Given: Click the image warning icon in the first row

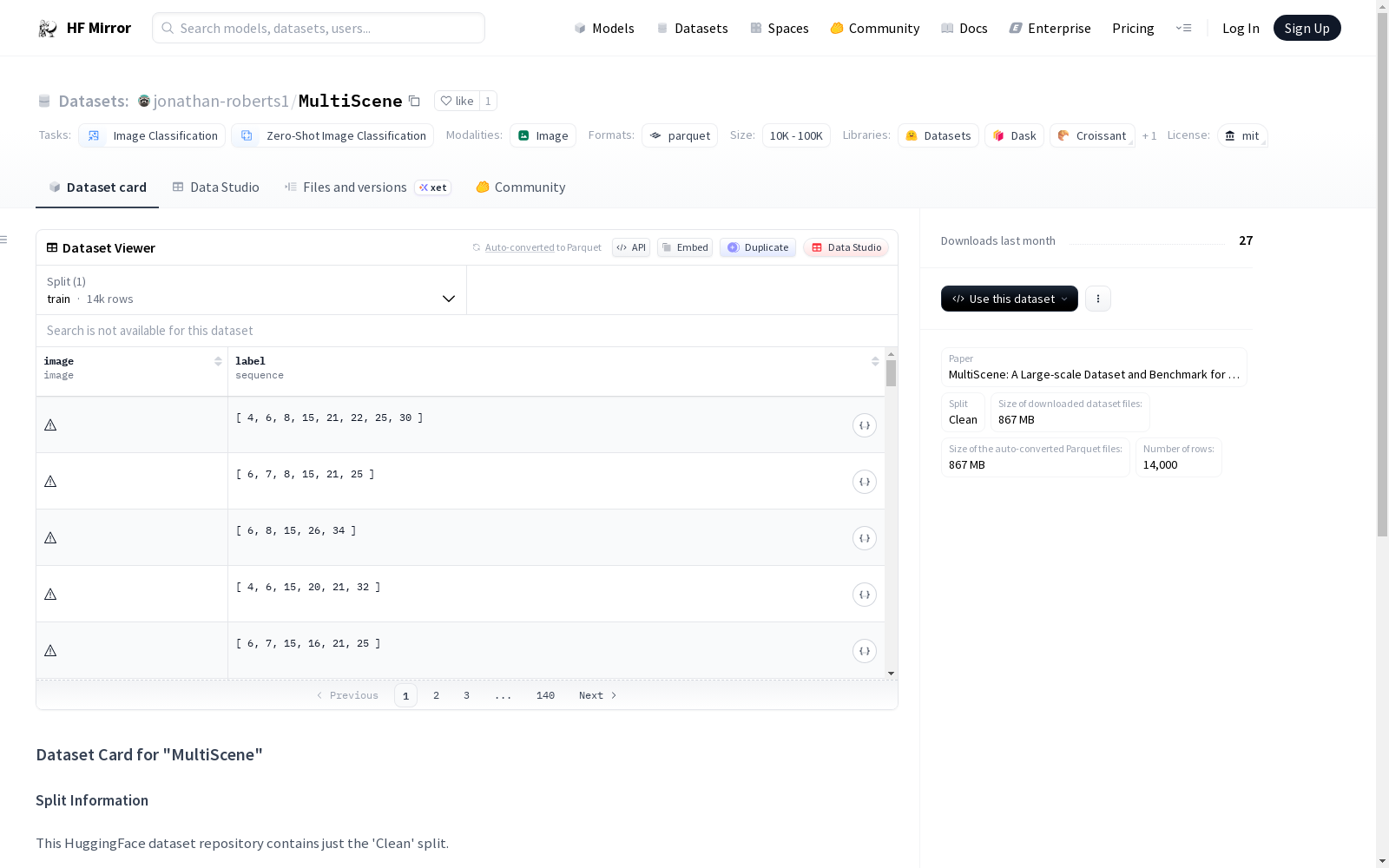Looking at the screenshot, I should pyautogui.click(x=50, y=425).
